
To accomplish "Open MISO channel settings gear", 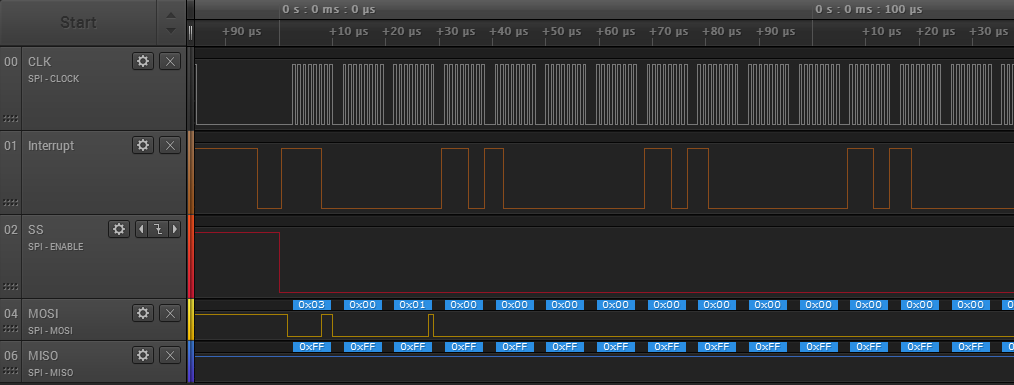I will (143, 355).
